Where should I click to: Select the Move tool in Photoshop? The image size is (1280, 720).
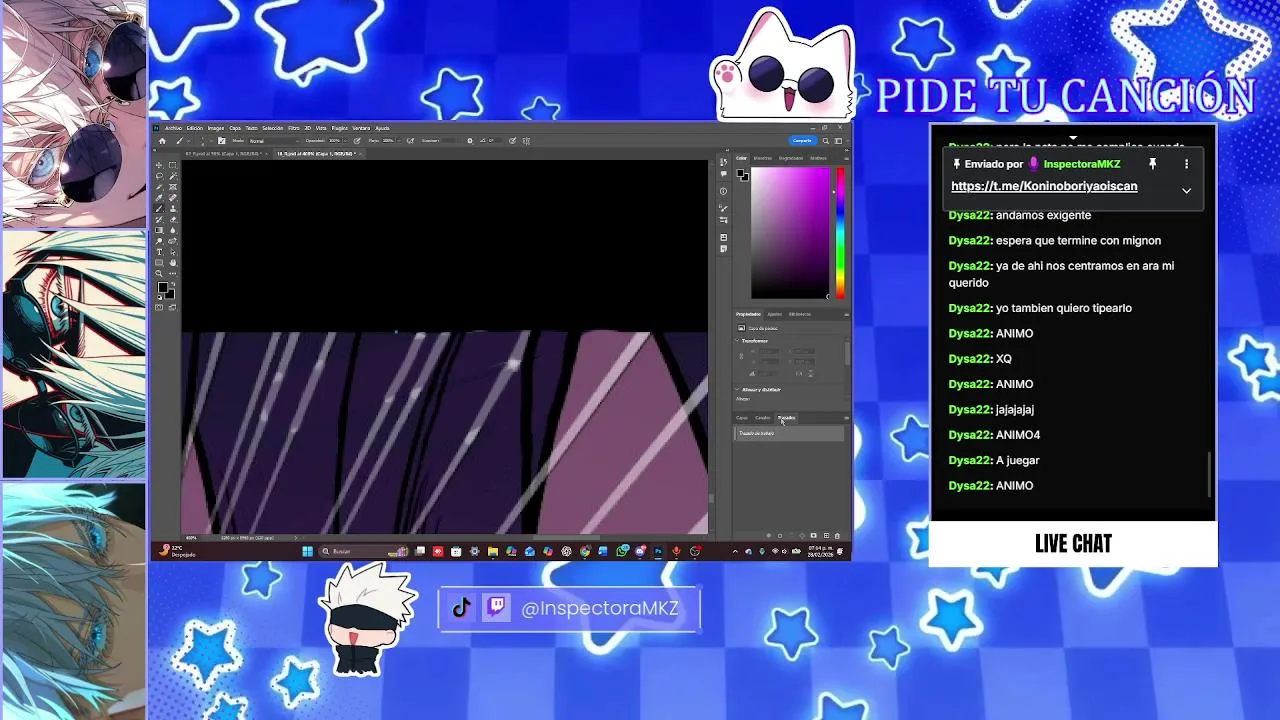(x=159, y=165)
